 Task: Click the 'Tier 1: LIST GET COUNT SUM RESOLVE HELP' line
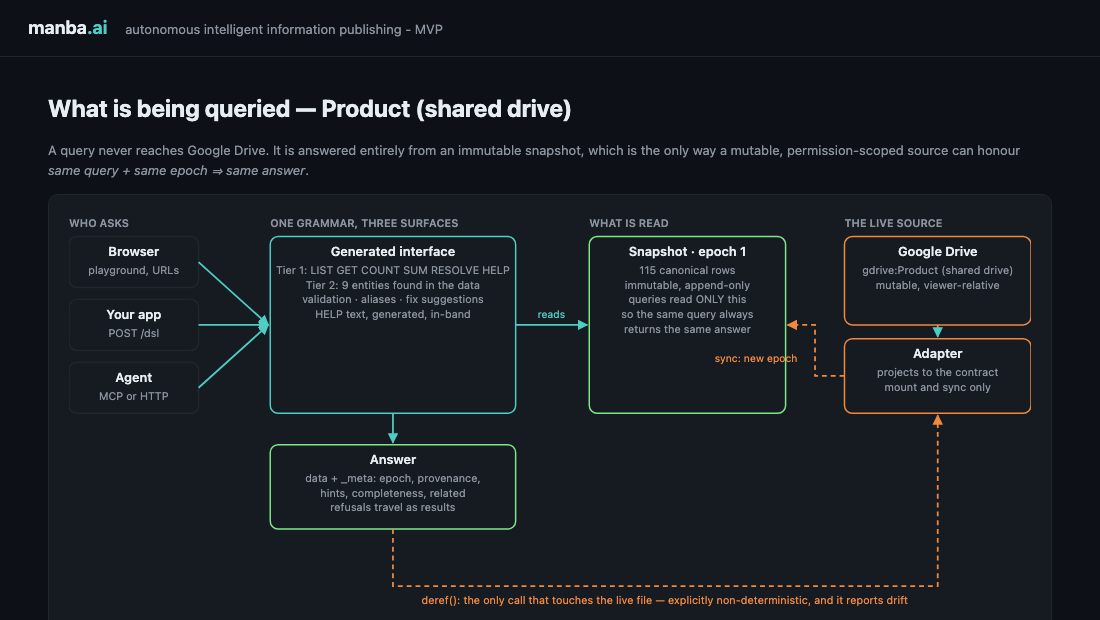[x=393, y=270]
